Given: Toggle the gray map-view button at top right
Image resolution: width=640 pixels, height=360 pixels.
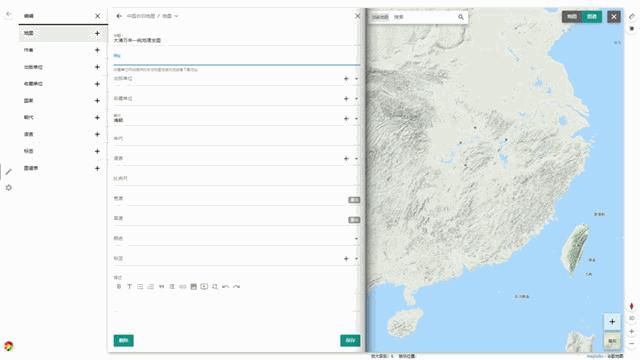Looking at the screenshot, I should pos(572,16).
